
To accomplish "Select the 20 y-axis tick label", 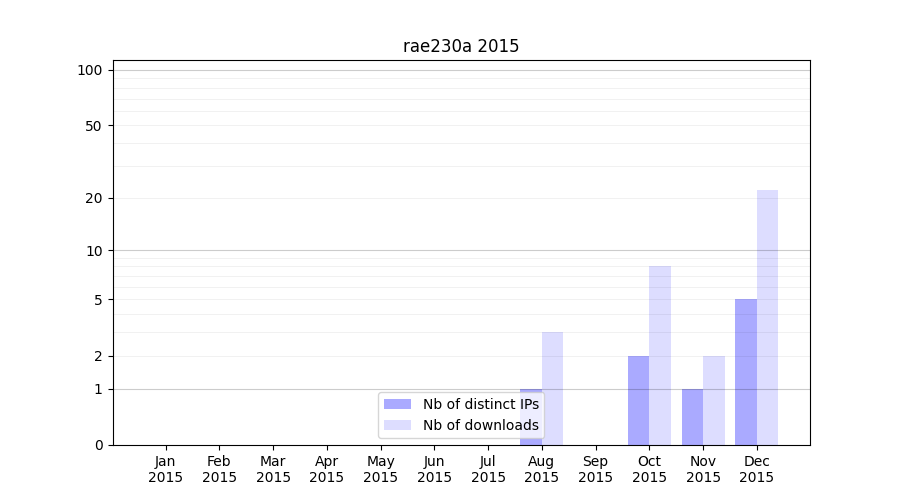I will 94,198.
